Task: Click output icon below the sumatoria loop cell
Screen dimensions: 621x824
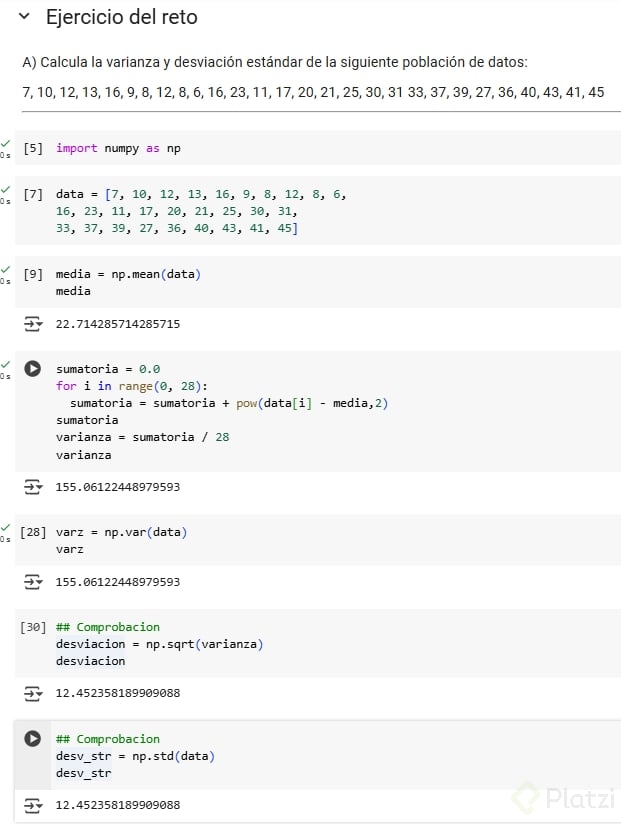Action: coord(33,487)
